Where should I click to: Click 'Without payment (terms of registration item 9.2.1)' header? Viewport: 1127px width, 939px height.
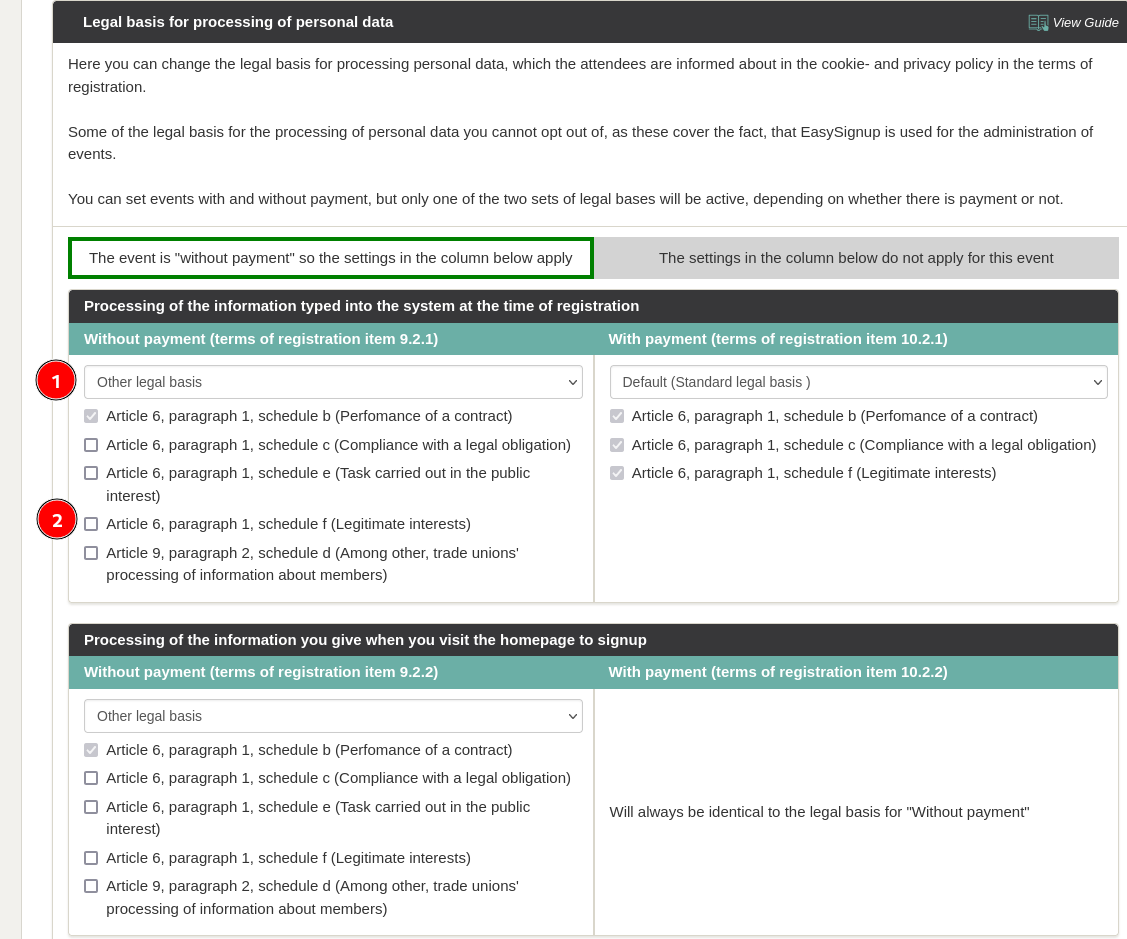(261, 339)
